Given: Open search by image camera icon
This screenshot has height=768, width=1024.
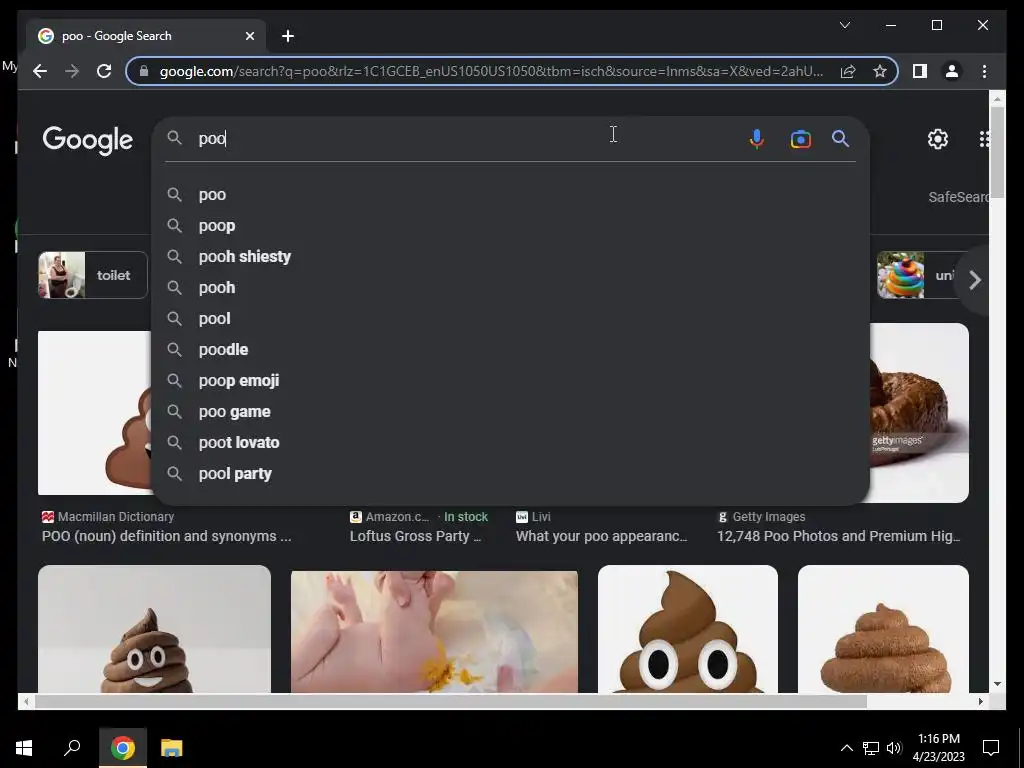Looking at the screenshot, I should tap(801, 138).
